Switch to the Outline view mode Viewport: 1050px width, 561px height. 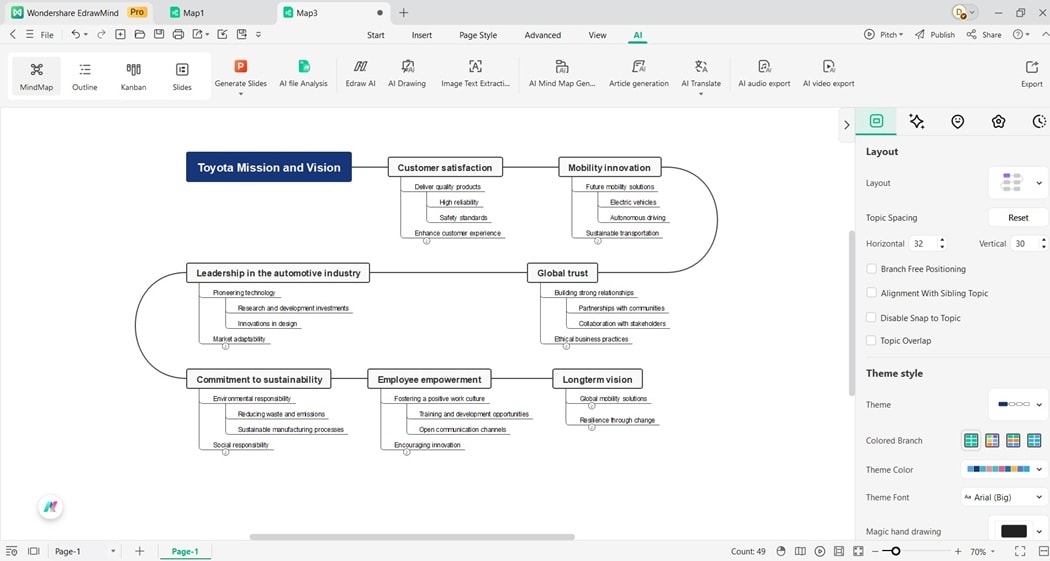84,76
